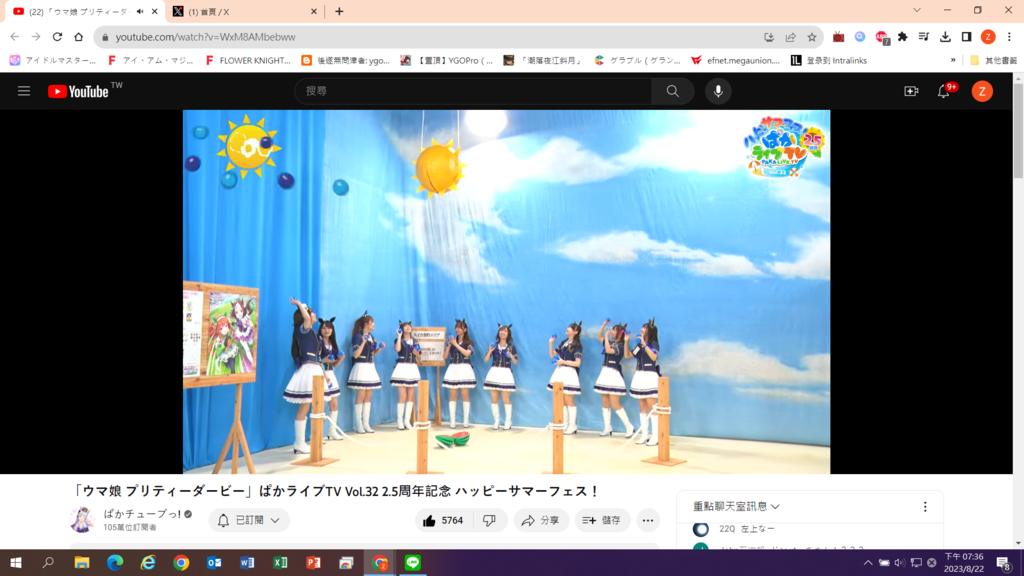Click the Chrome address bar URL
This screenshot has width=1024, height=576.
(205, 37)
